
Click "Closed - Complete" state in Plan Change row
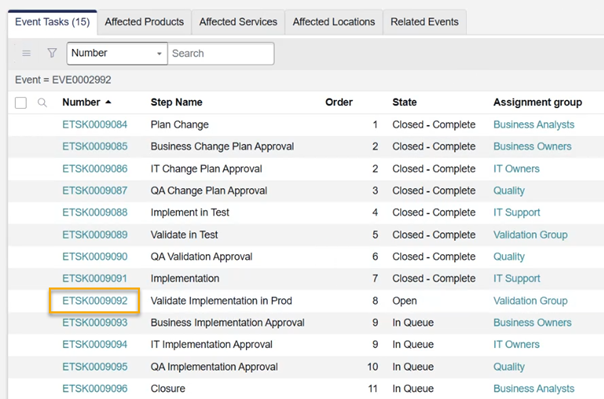tap(434, 124)
